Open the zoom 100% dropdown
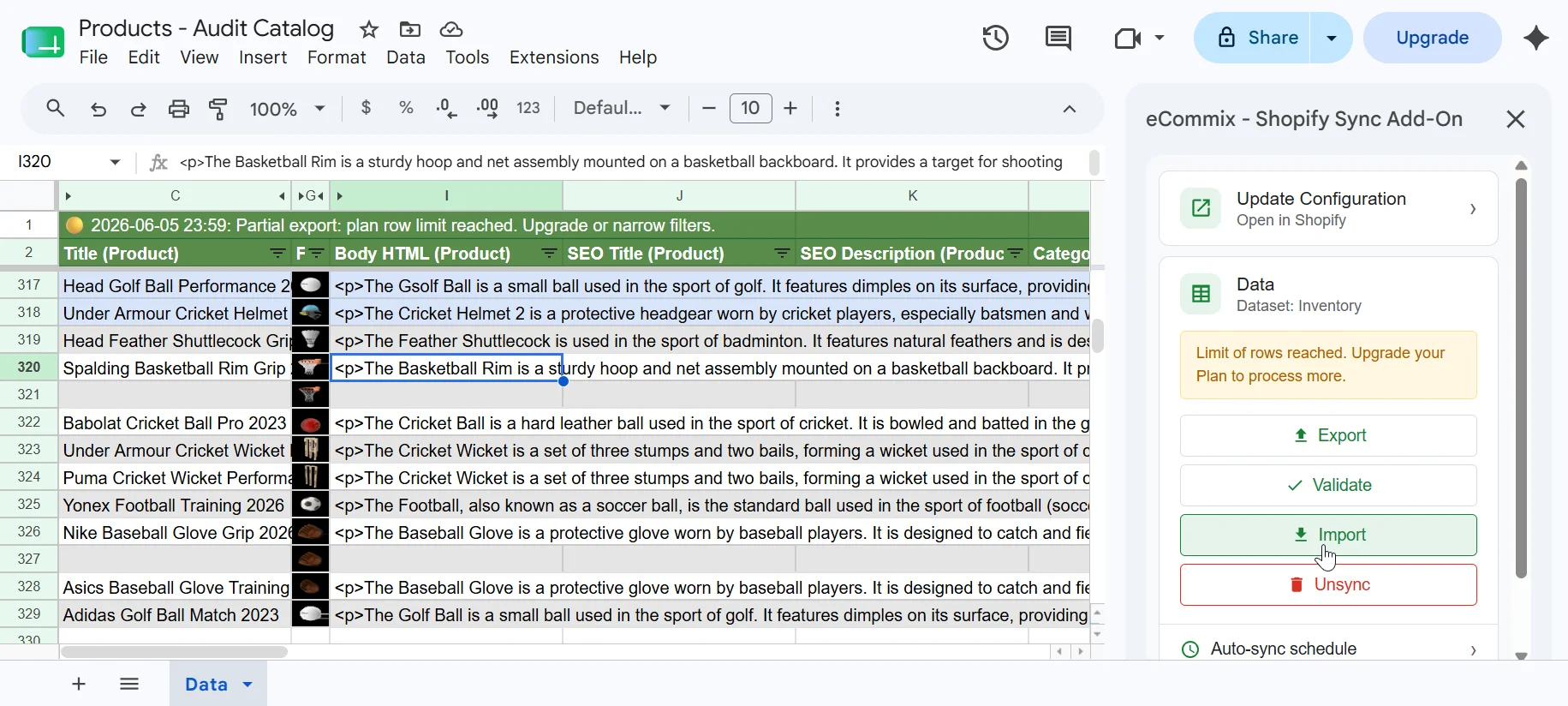The image size is (1568, 706). [287, 109]
